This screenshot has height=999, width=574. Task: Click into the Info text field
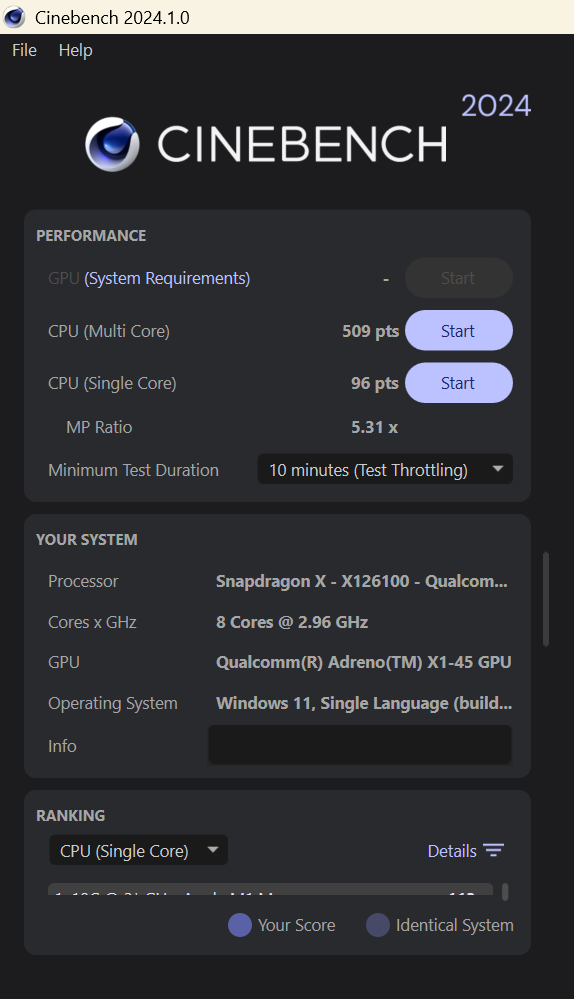point(360,745)
